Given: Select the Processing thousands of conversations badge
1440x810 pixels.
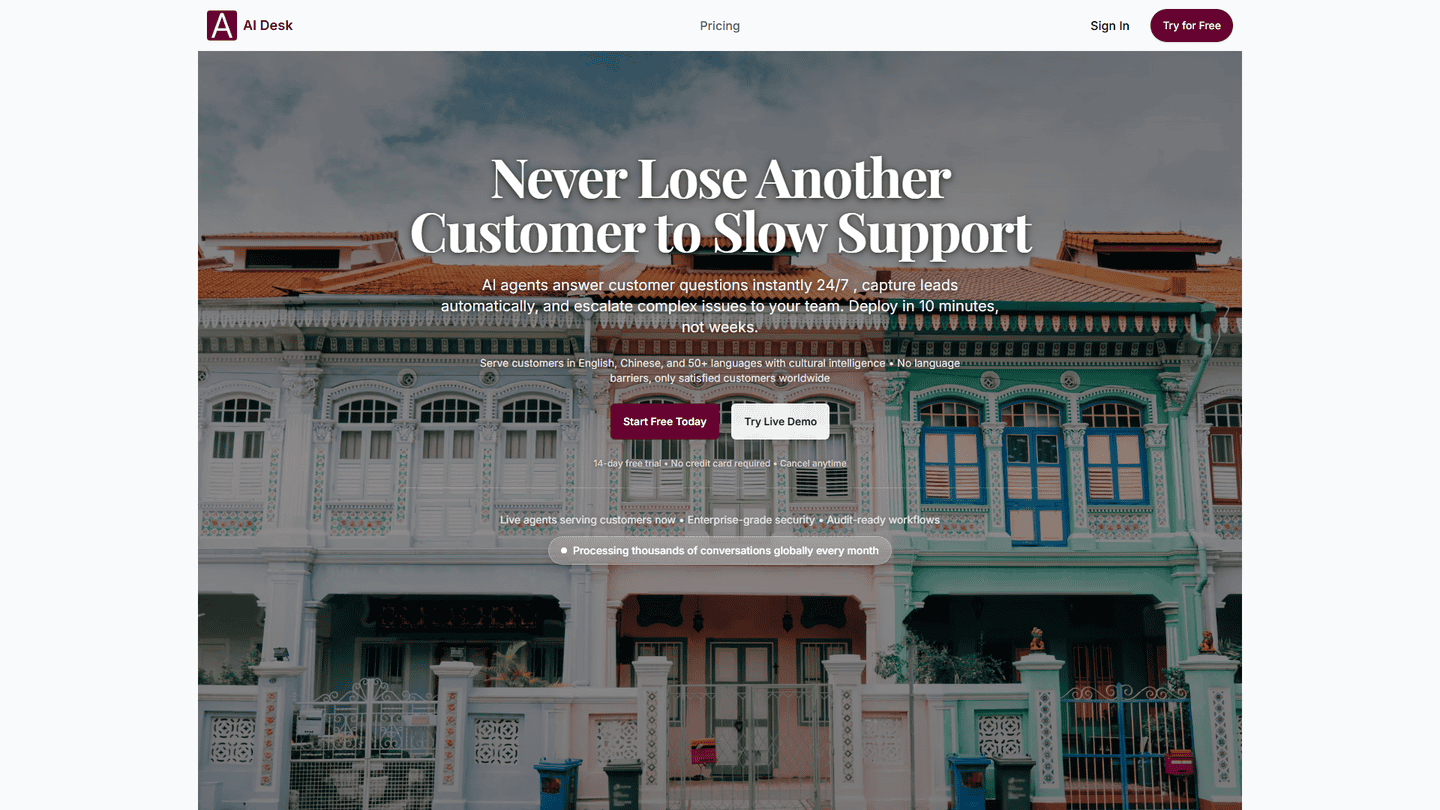Looking at the screenshot, I should (x=720, y=551).
